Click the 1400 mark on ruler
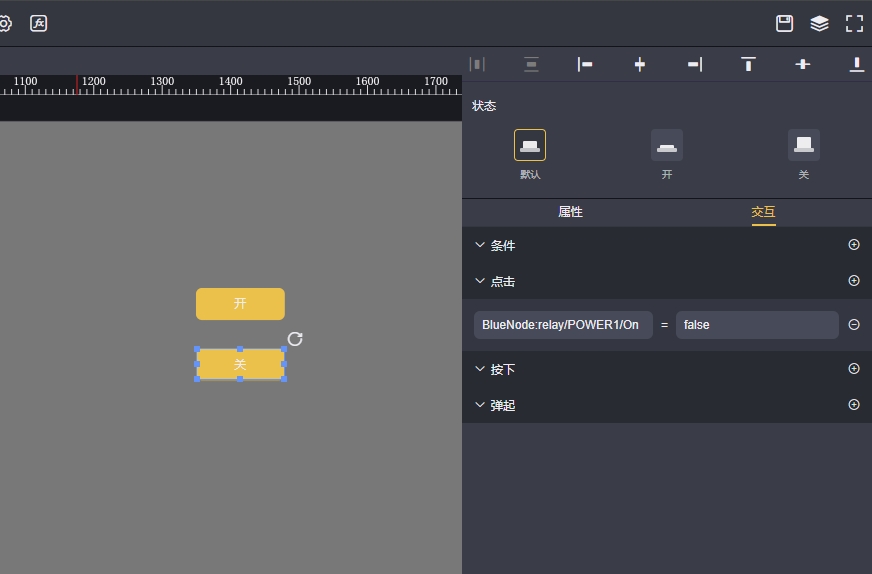The width and height of the screenshot is (872, 574). click(x=230, y=81)
